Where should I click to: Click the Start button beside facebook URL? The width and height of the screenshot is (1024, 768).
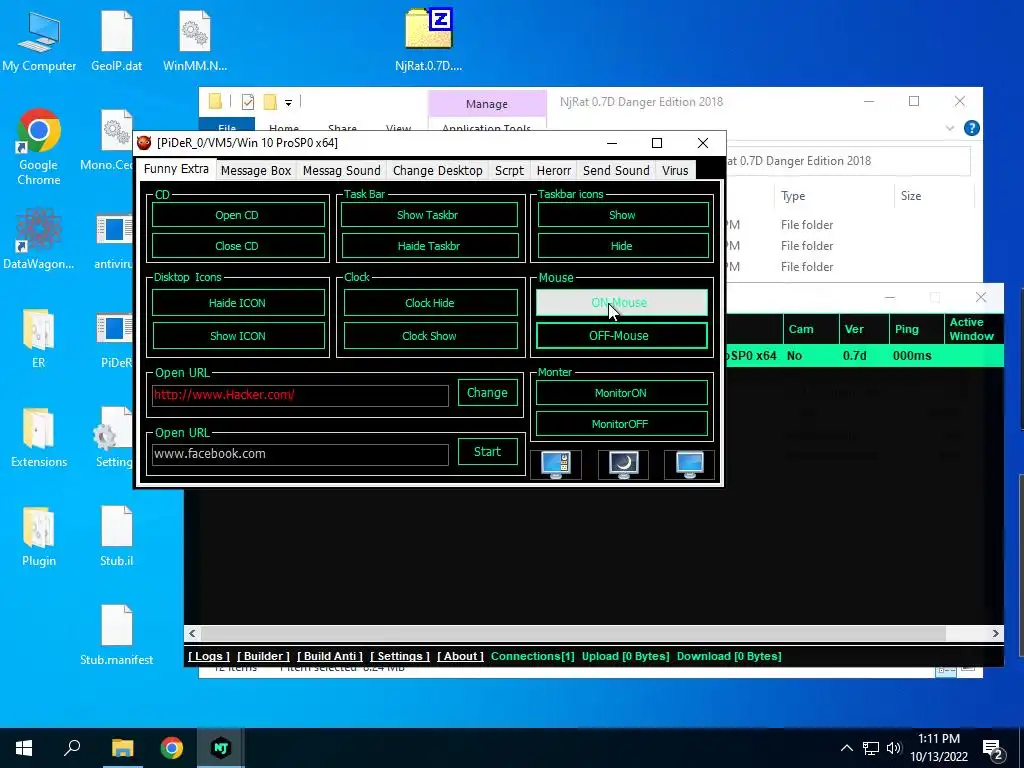(487, 452)
